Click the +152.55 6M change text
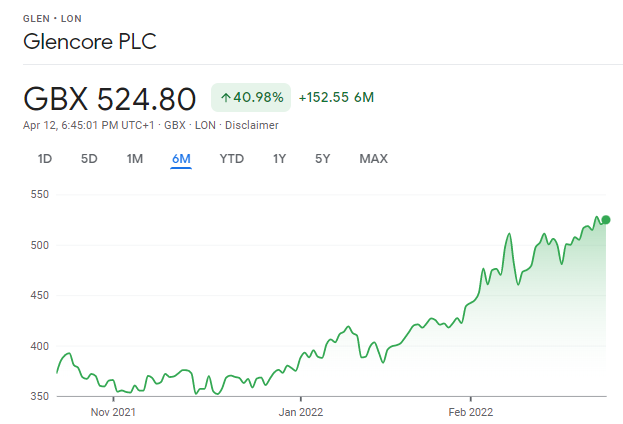Screen dimensions: 623x424 pos(336,97)
